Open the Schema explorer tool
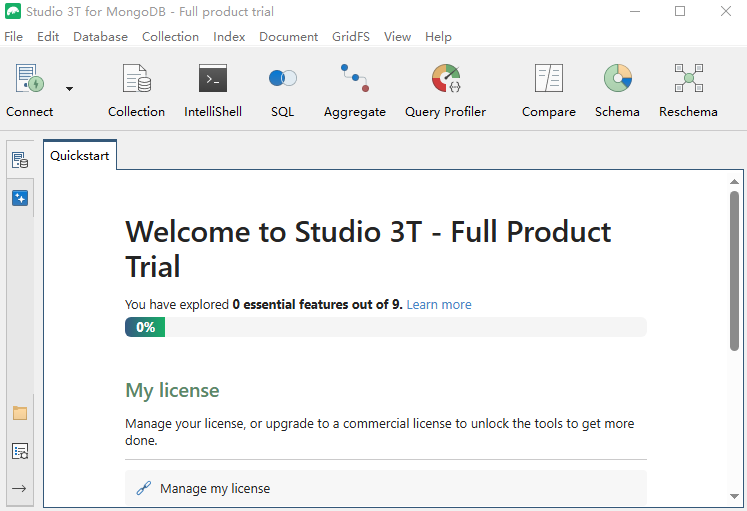Screen dimensions: 747x511 pyautogui.click(x=617, y=90)
